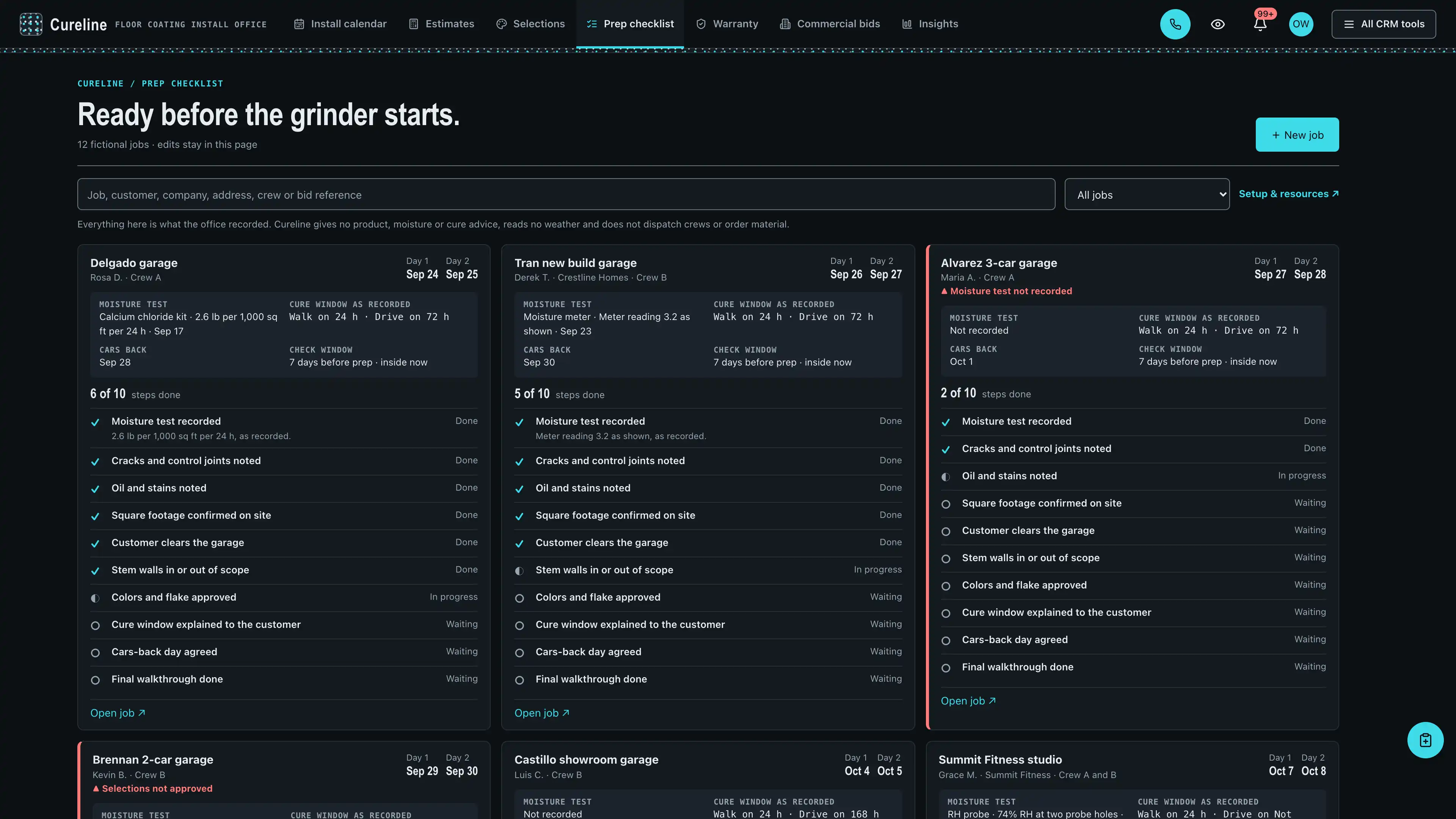Open the Warranty tab
Viewport: 1456px width, 819px height.
727,24
